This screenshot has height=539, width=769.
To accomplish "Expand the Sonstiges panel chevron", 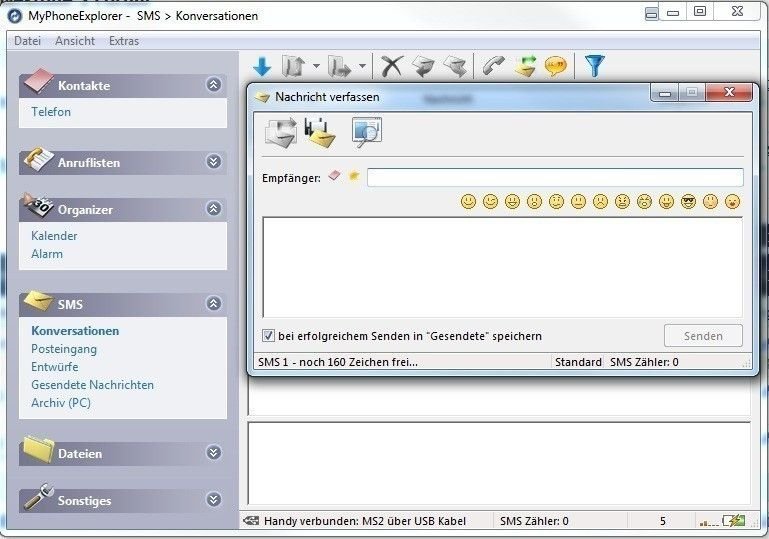I will [213, 499].
